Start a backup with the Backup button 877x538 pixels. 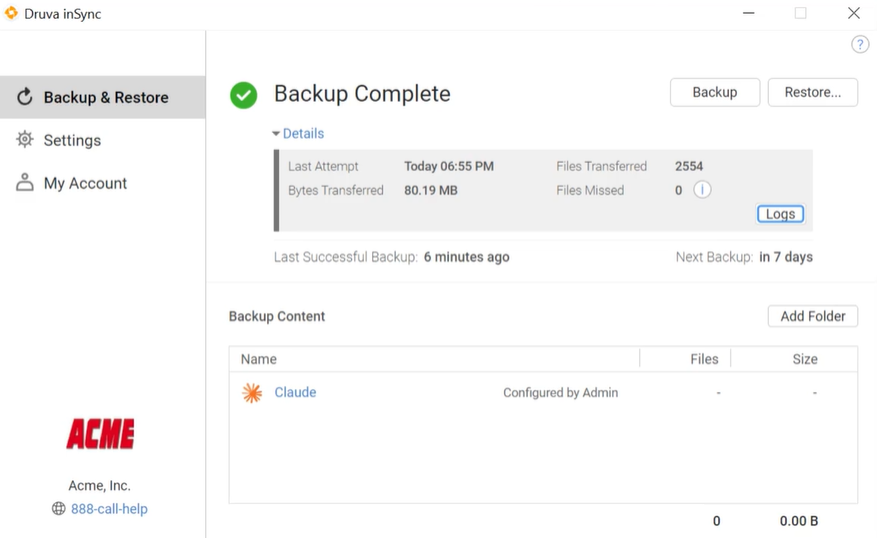[x=715, y=92]
